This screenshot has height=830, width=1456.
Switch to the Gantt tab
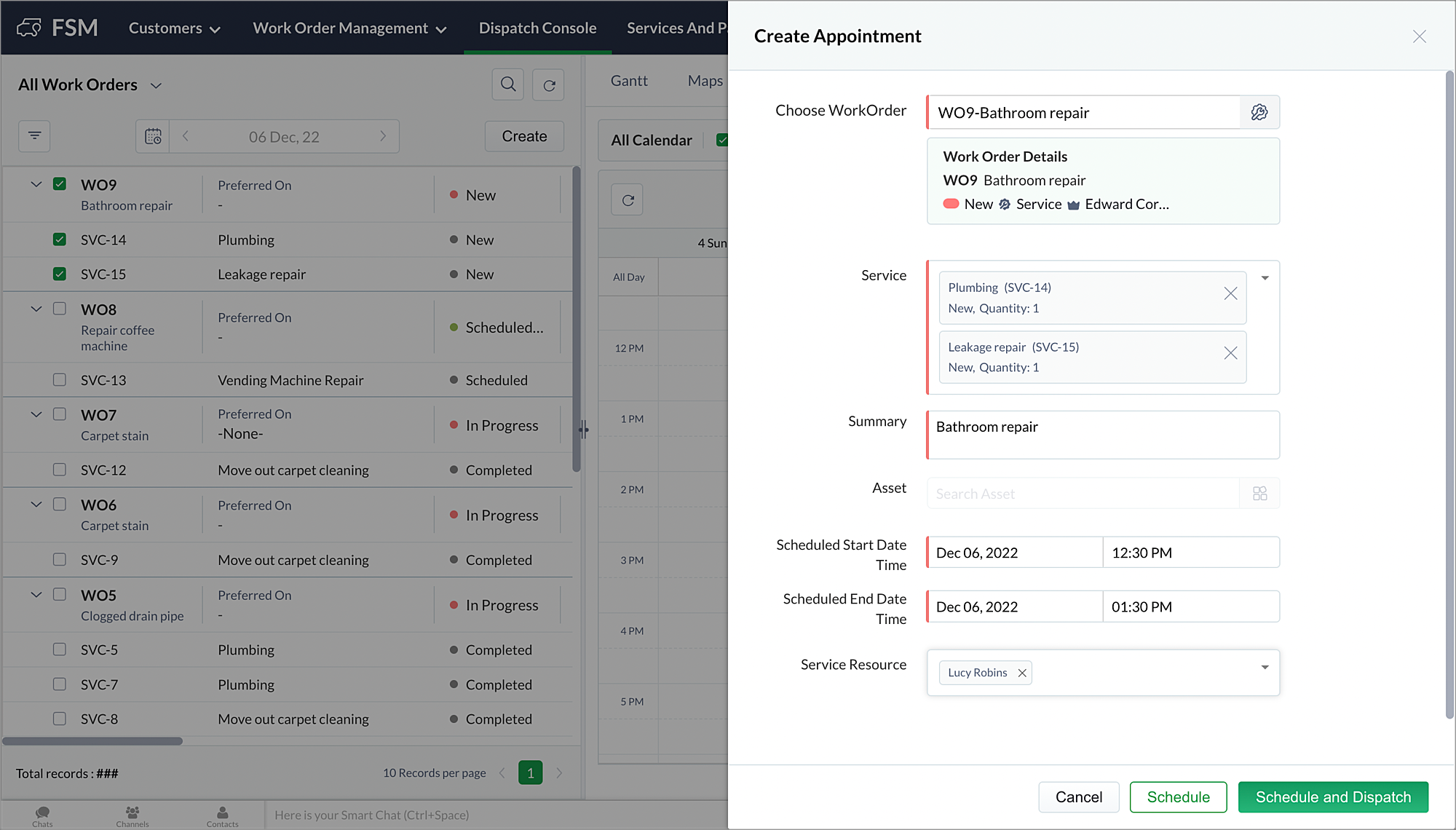(629, 81)
